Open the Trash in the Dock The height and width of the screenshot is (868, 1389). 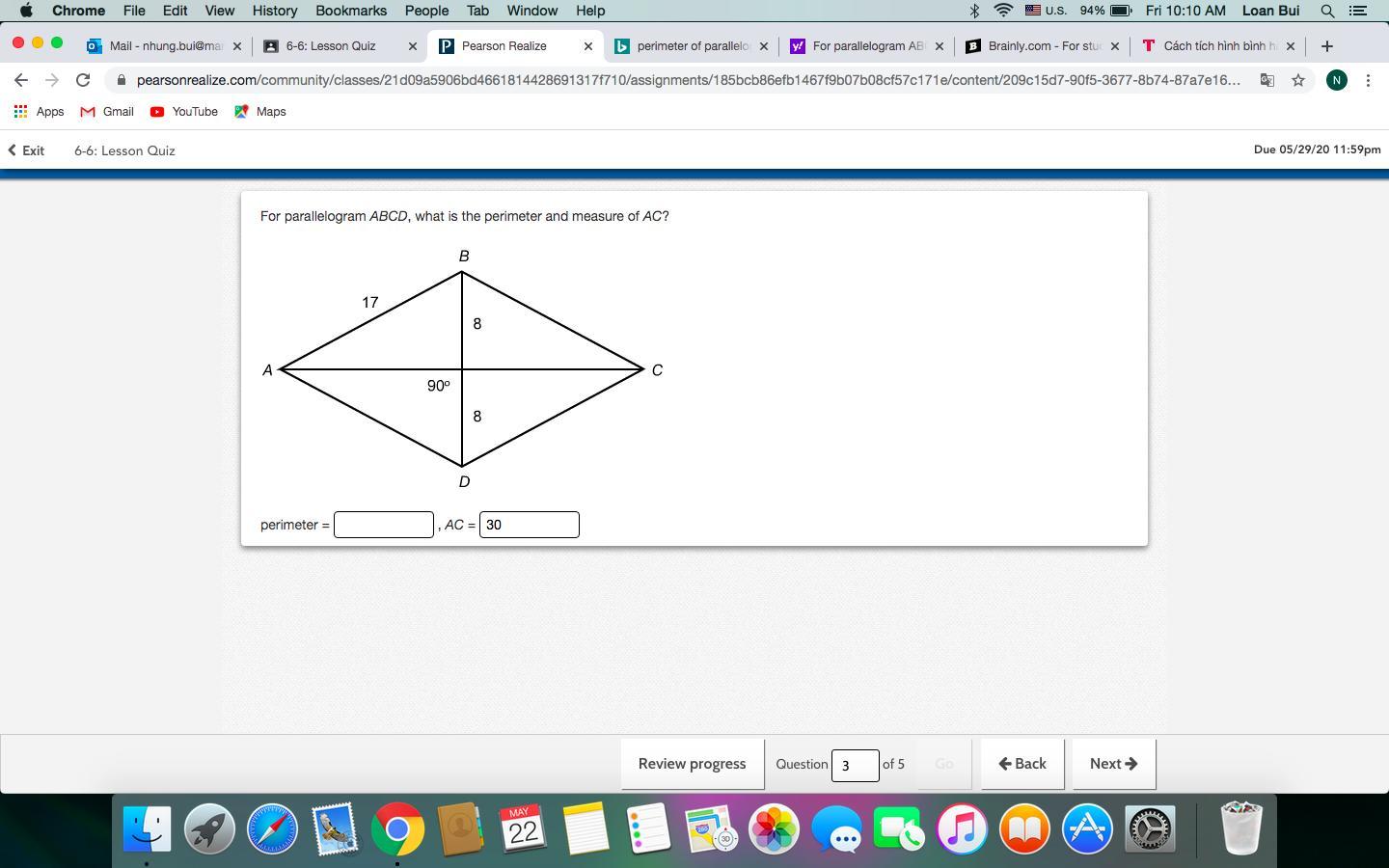pyautogui.click(x=1240, y=828)
